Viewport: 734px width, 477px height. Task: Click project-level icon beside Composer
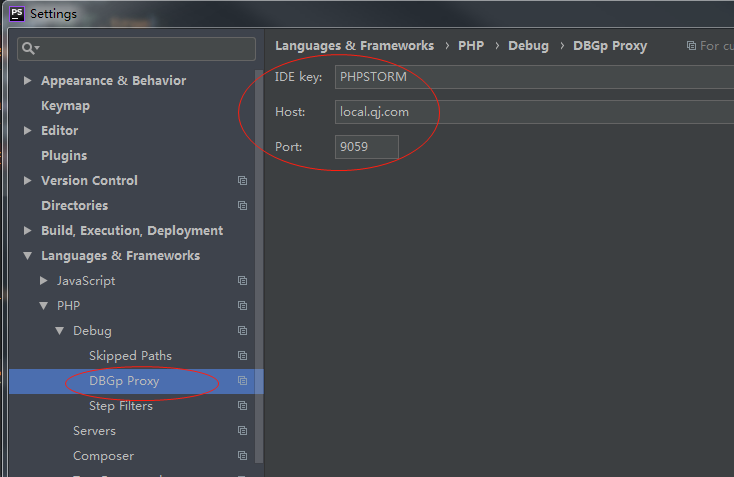pyautogui.click(x=242, y=455)
